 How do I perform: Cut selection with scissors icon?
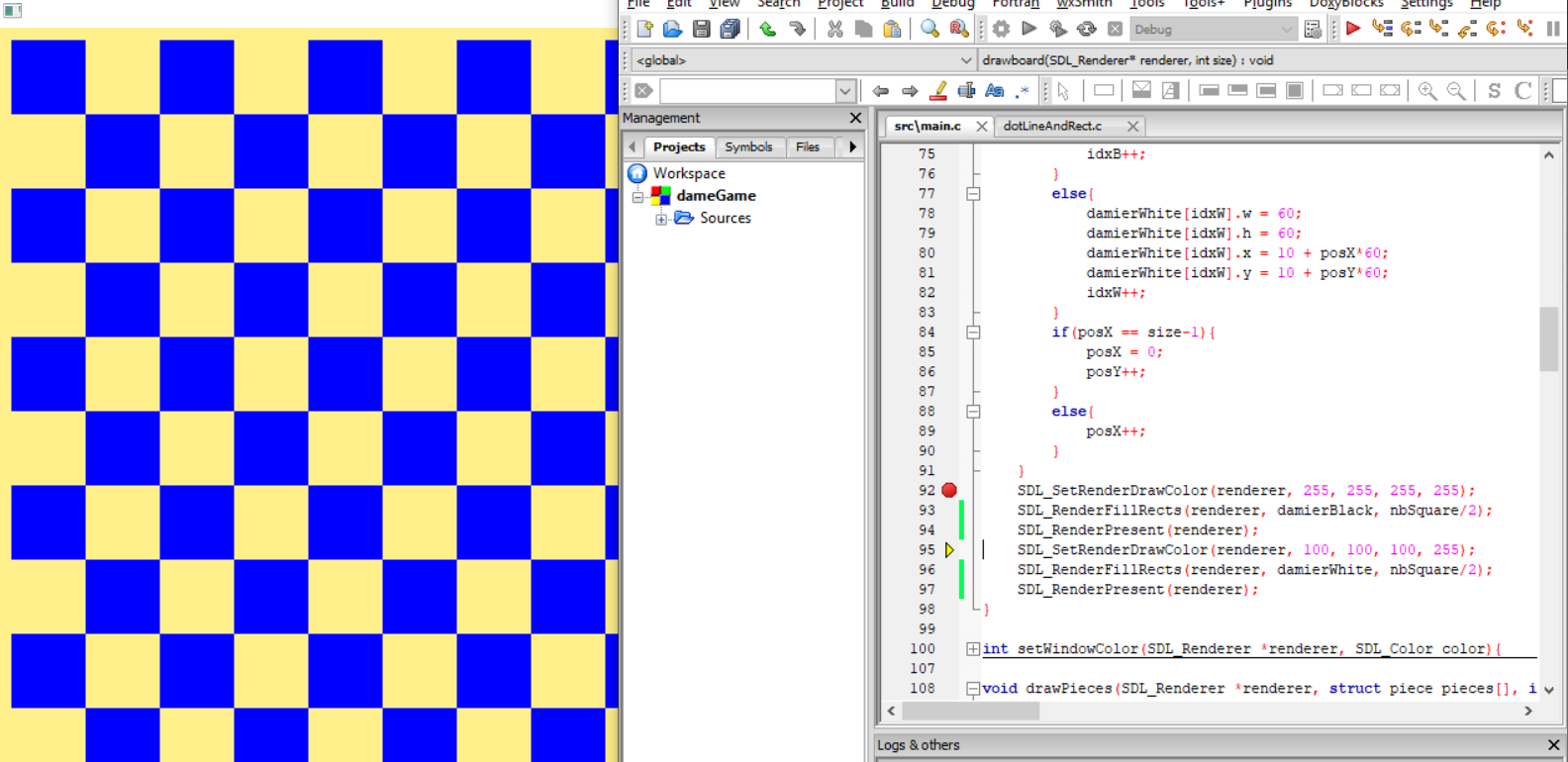[835, 30]
